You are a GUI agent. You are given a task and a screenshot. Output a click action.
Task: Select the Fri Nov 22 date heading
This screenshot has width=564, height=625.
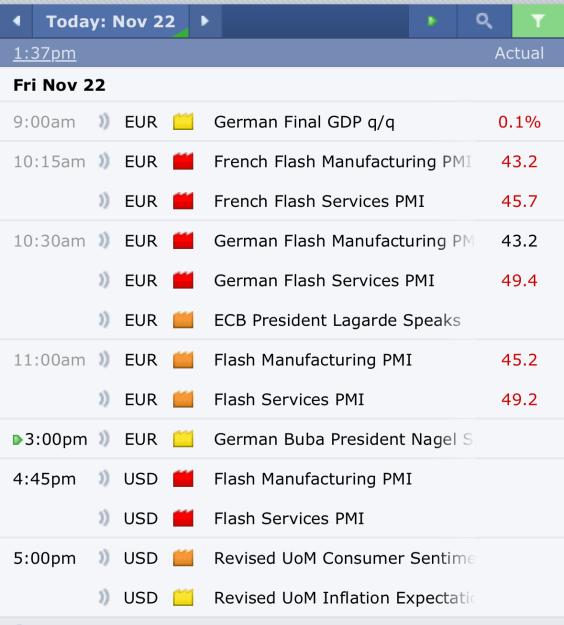[59, 85]
